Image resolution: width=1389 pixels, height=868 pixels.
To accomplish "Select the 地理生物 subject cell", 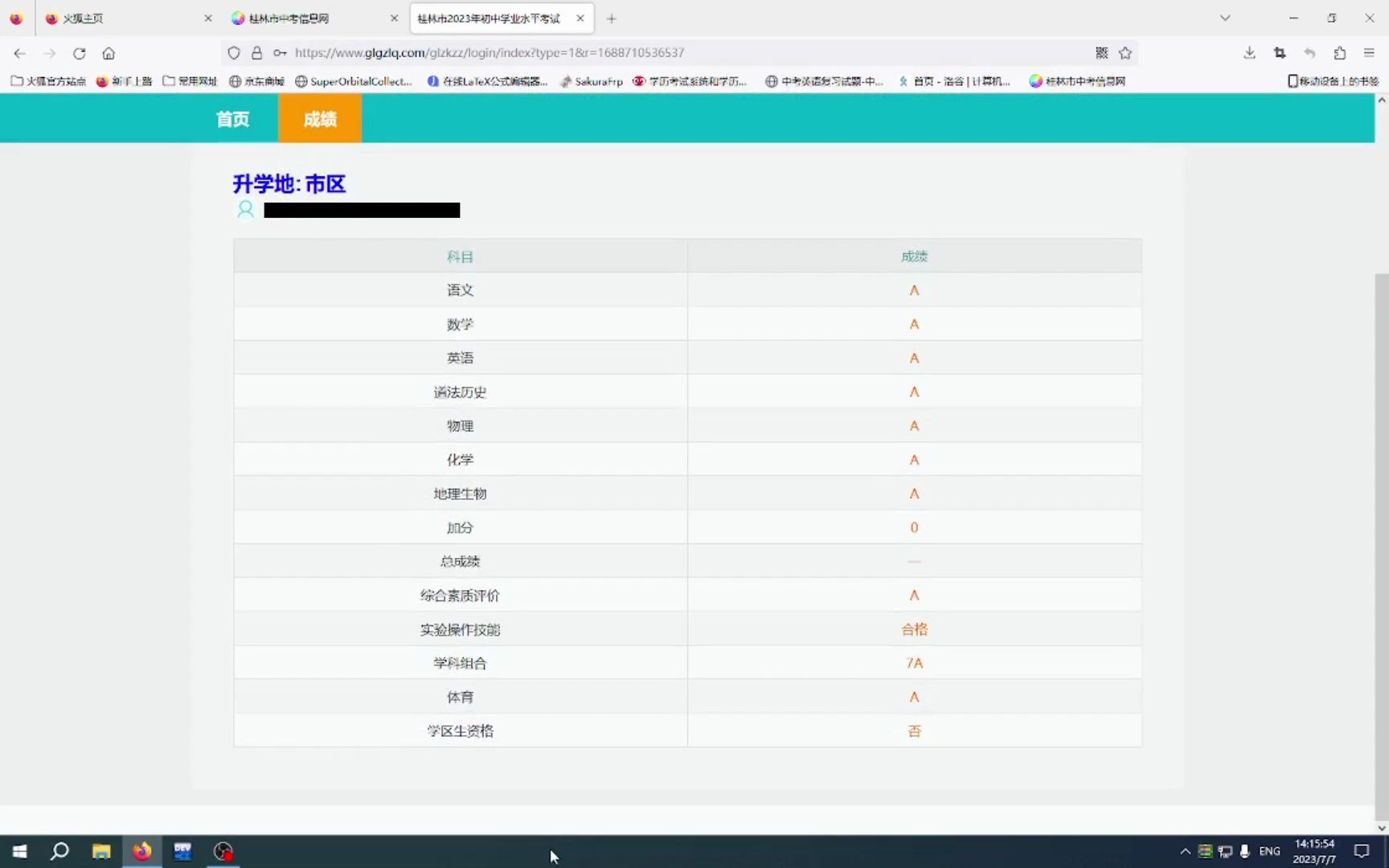I will click(460, 493).
